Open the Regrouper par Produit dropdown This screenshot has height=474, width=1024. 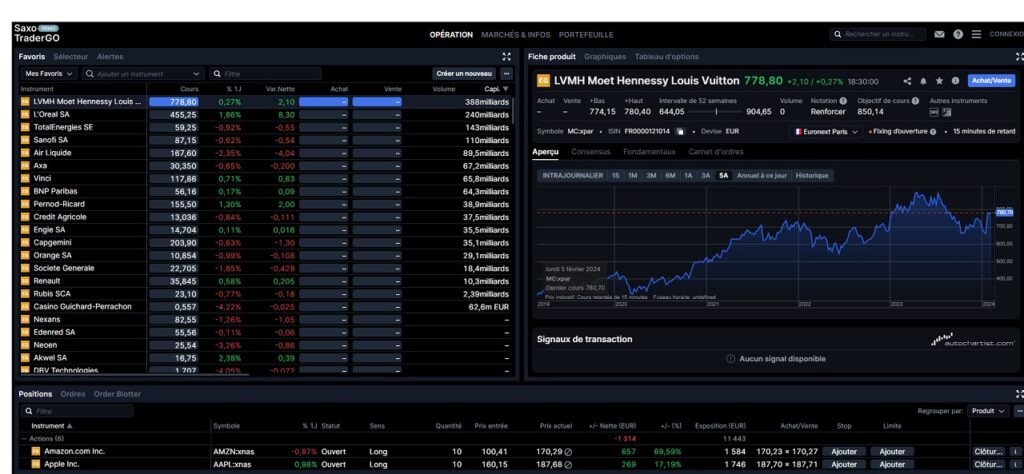point(988,411)
